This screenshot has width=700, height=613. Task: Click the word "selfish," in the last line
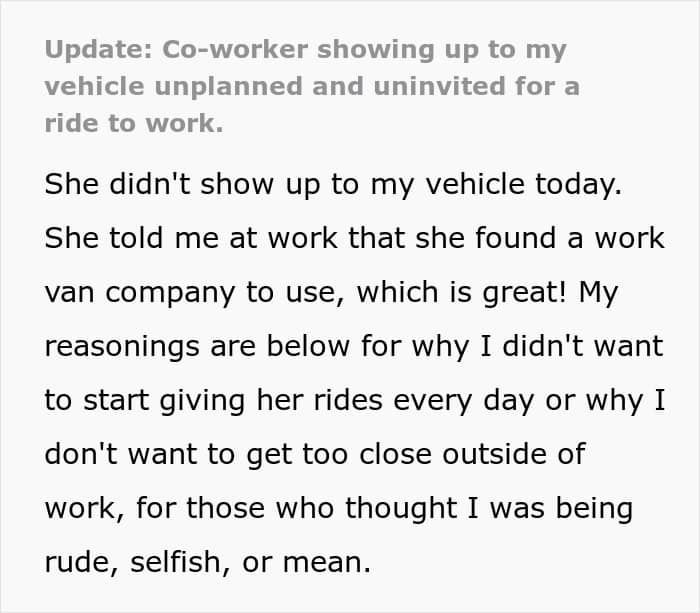[180, 562]
